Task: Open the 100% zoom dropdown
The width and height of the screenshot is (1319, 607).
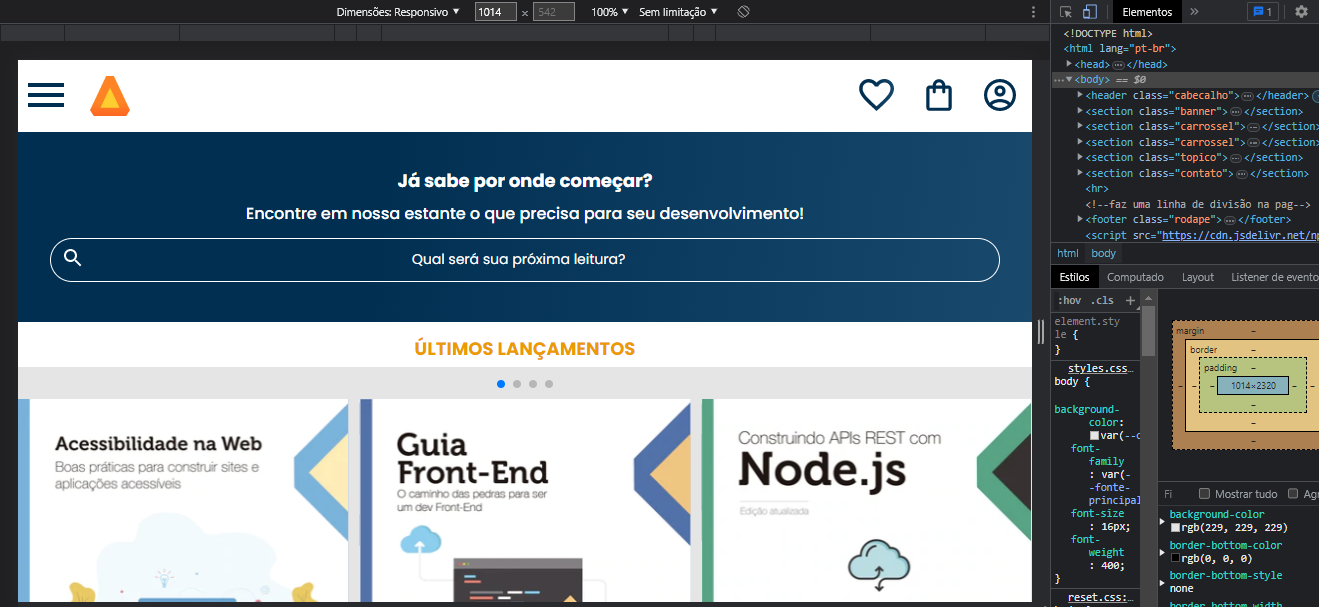Action: coord(610,12)
